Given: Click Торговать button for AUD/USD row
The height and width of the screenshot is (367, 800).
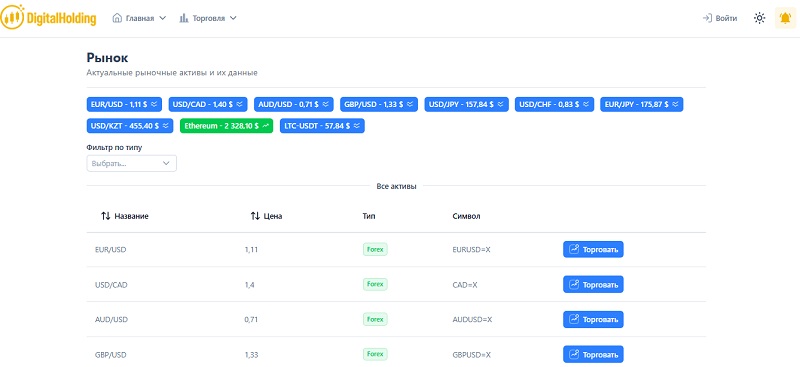Looking at the screenshot, I should (593, 320).
